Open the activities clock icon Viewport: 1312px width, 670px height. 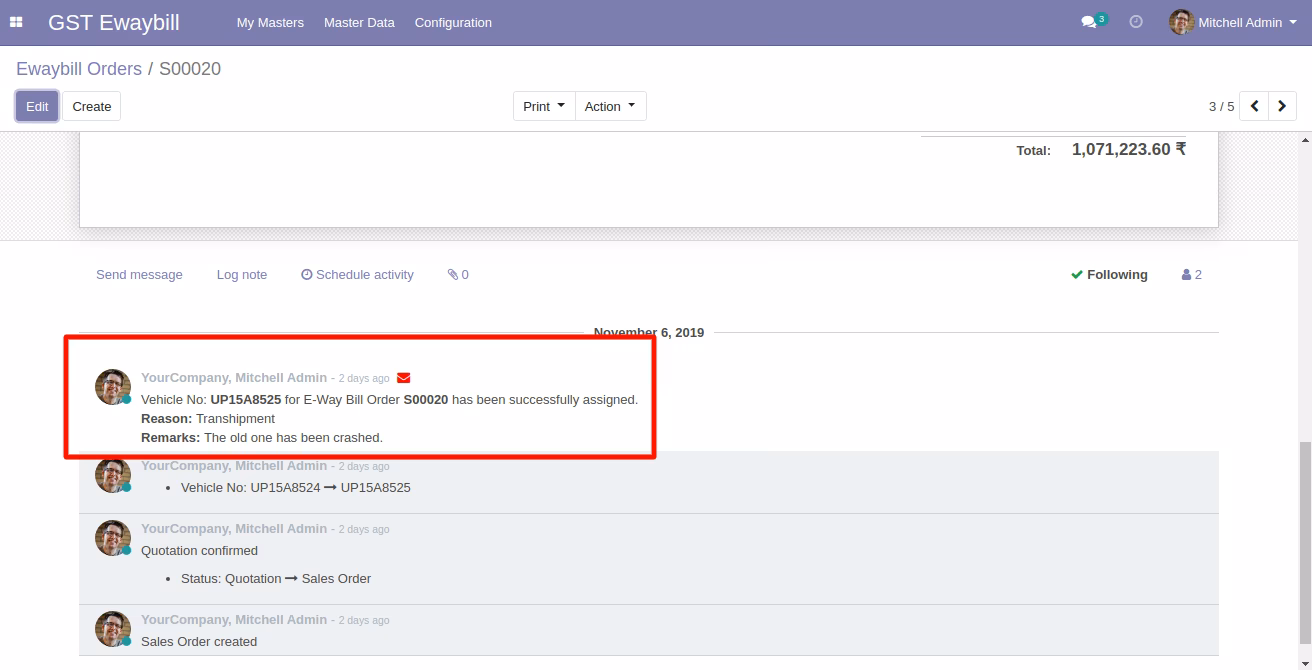[x=1136, y=22]
